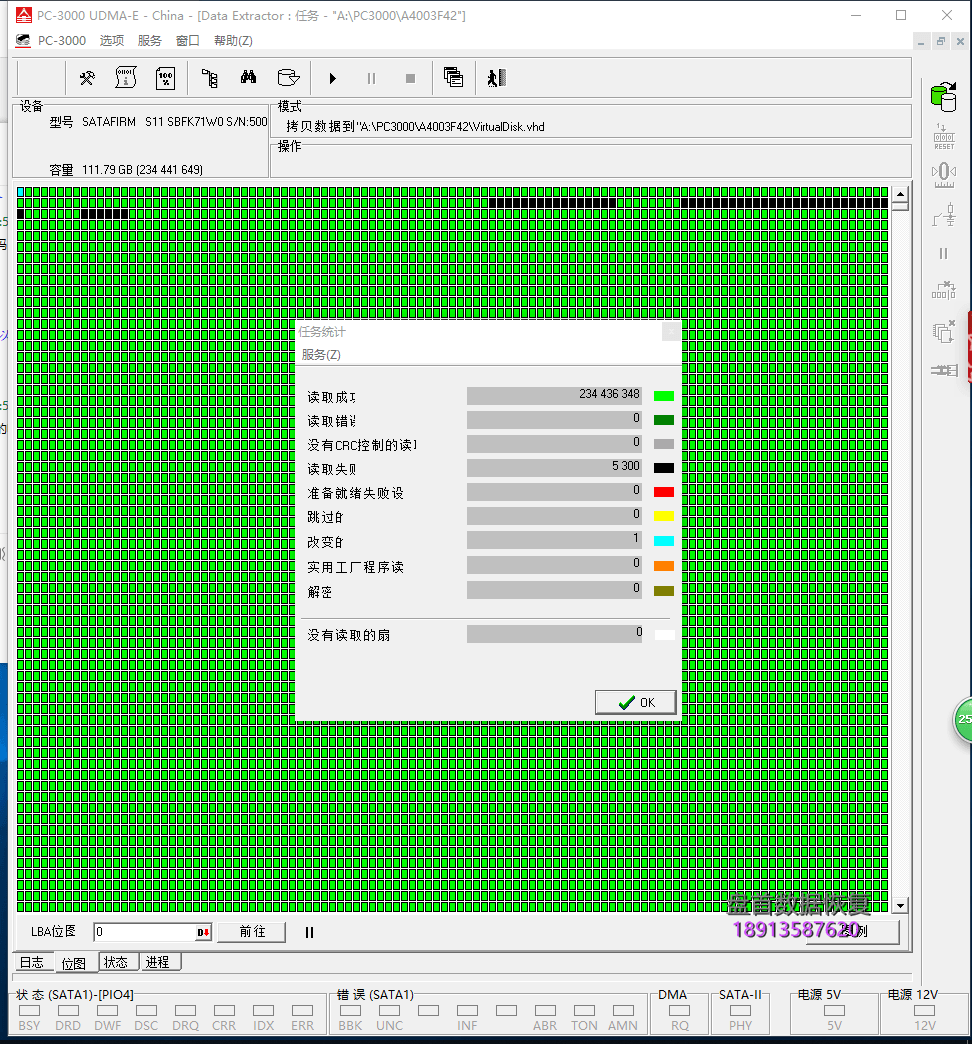Open the 选项 menu
Image resolution: width=972 pixels, height=1044 pixels.
112,41
